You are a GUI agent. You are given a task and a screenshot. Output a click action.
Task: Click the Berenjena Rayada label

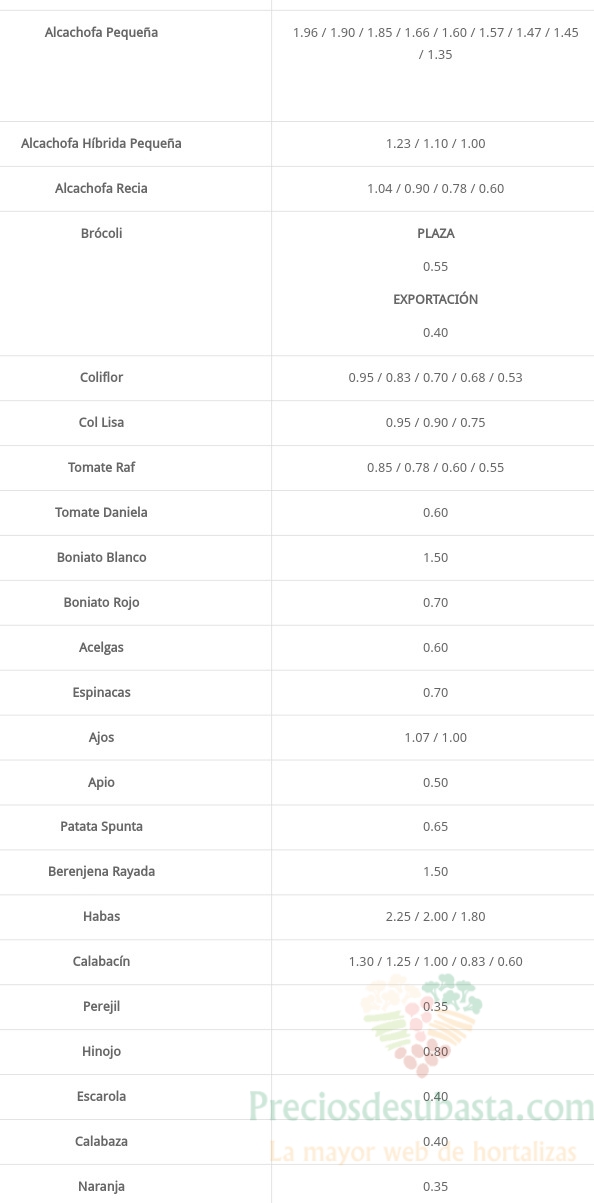[x=102, y=872]
